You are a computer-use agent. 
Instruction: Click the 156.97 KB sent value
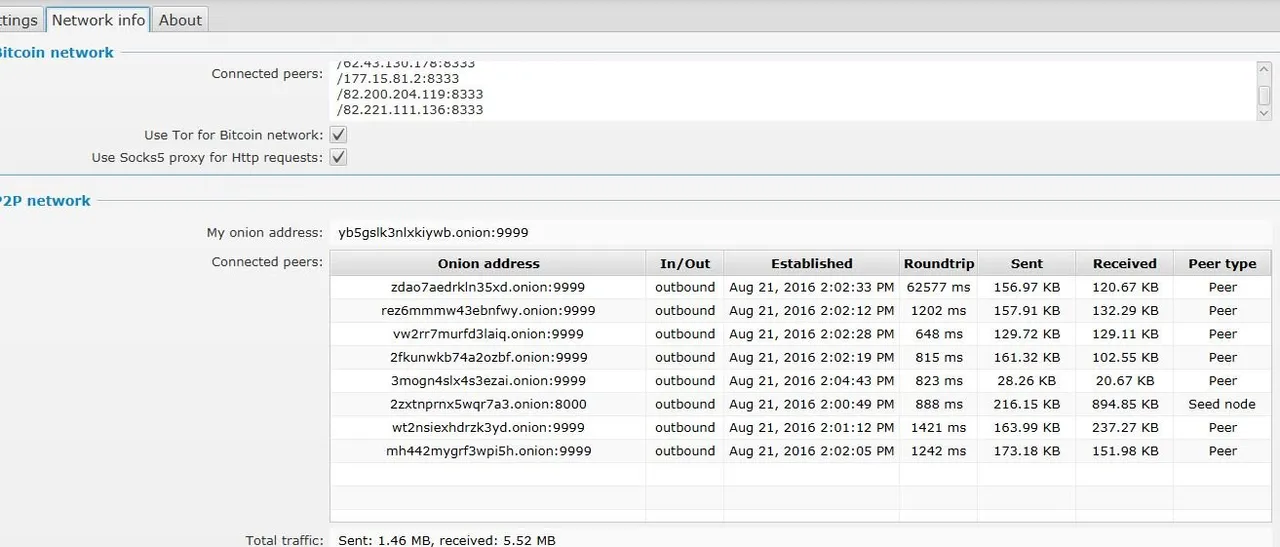click(1026, 287)
